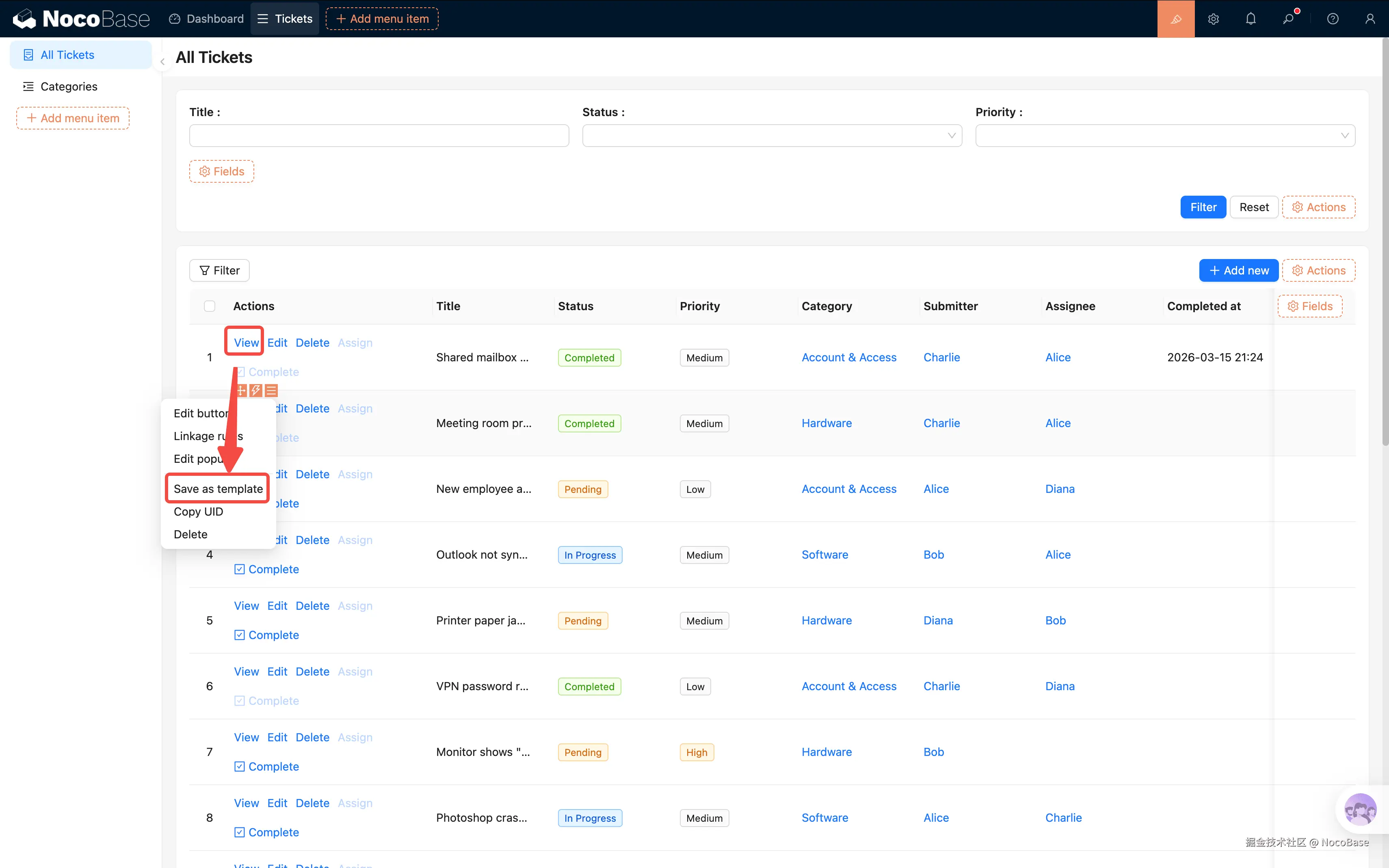
Task: Click Complete checkbox action for Printer paper ticket
Action: tap(266, 635)
